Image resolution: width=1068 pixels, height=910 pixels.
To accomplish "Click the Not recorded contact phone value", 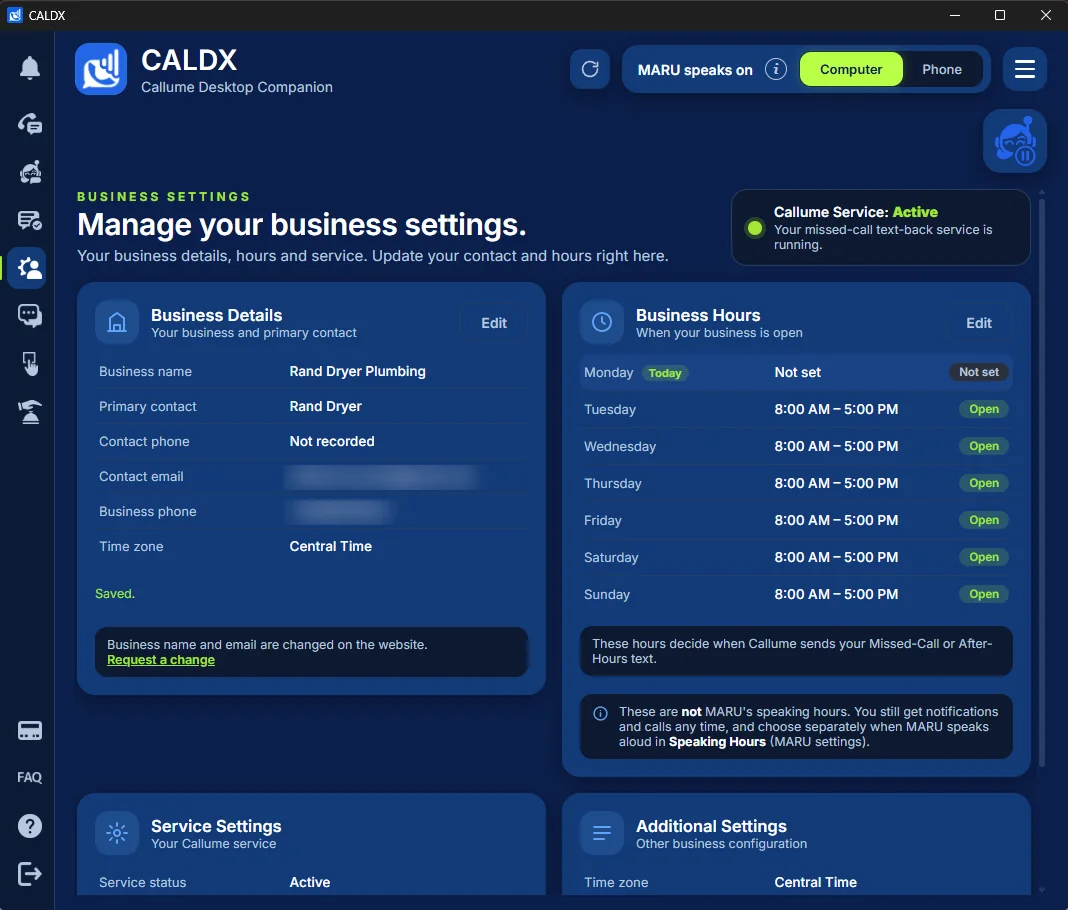I will pos(332,441).
